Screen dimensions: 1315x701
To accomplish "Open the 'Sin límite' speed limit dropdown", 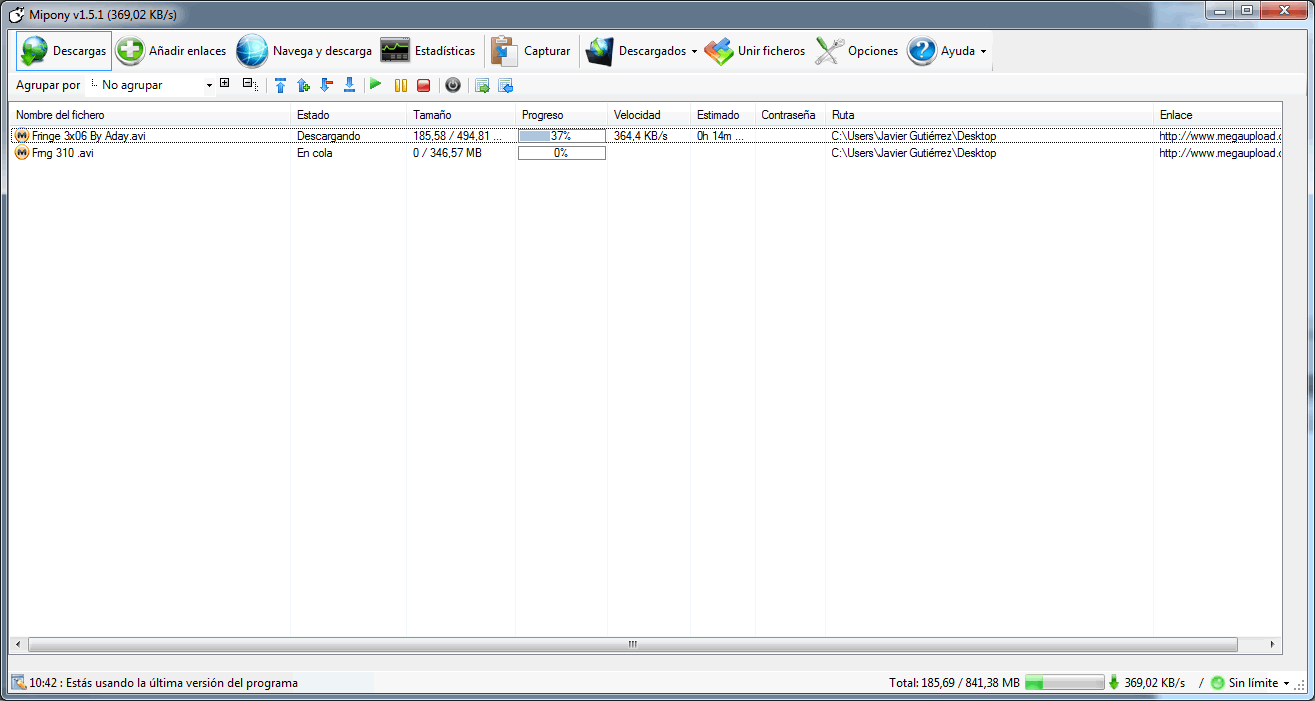I will click(1258, 683).
